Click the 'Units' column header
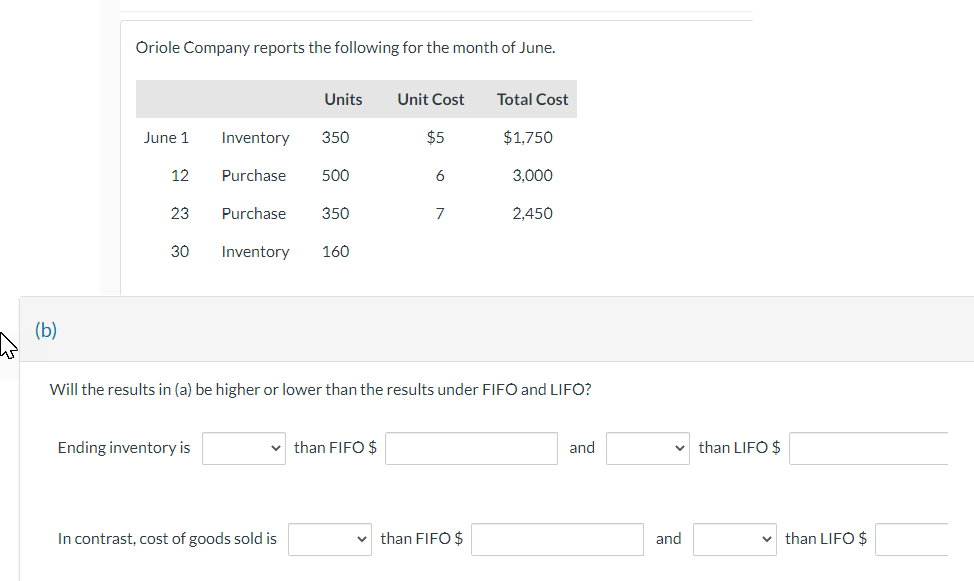This screenshot has height=581, width=974. (x=342, y=99)
